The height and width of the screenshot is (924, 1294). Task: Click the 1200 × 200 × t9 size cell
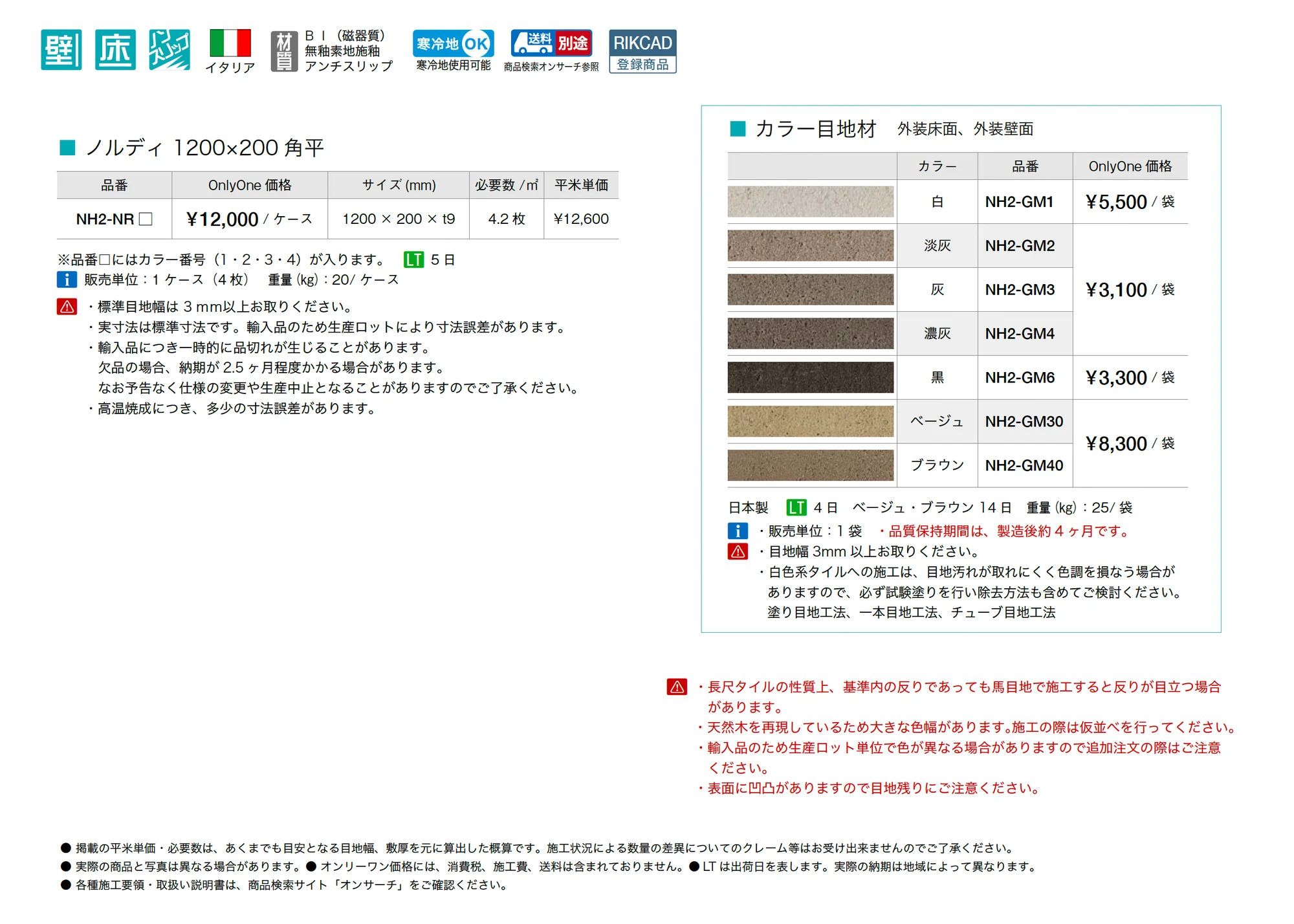click(x=399, y=219)
